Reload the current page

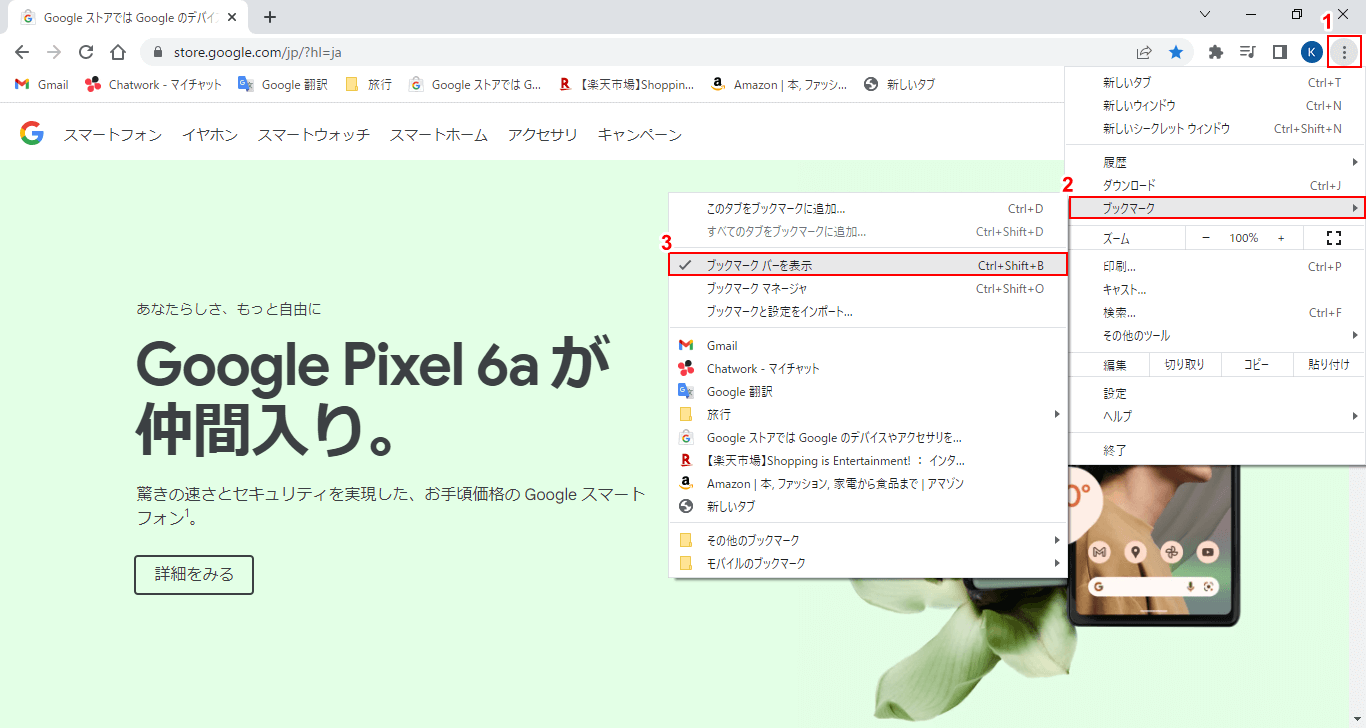click(86, 52)
